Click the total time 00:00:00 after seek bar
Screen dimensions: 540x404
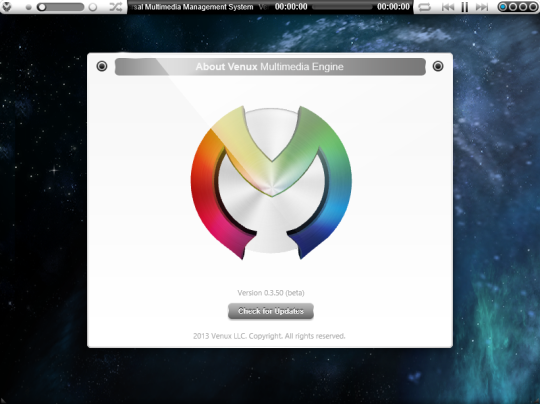point(393,7)
